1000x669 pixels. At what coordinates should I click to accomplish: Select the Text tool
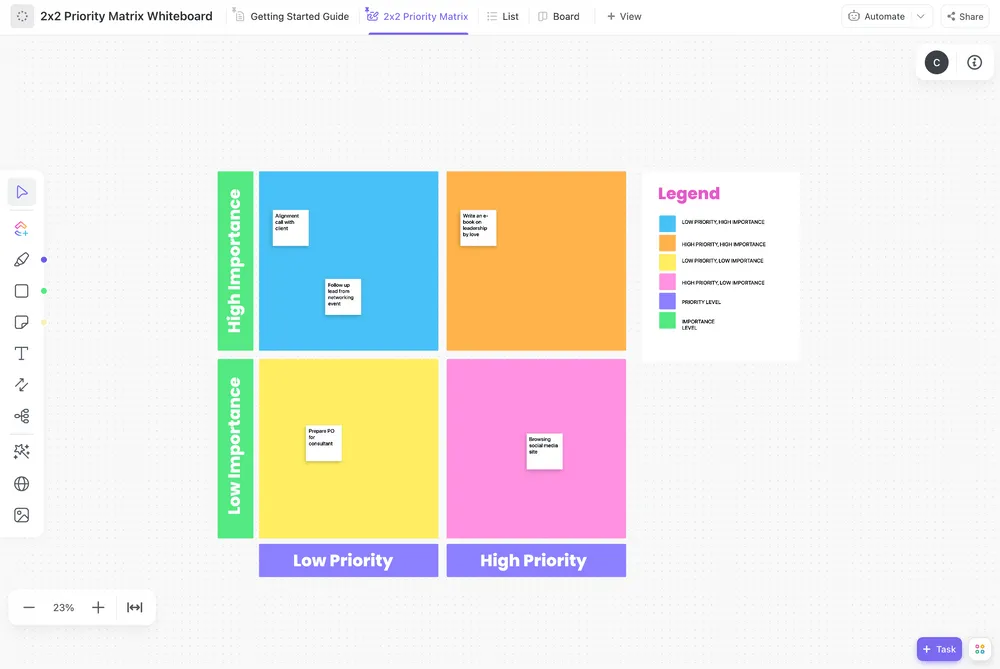point(22,353)
